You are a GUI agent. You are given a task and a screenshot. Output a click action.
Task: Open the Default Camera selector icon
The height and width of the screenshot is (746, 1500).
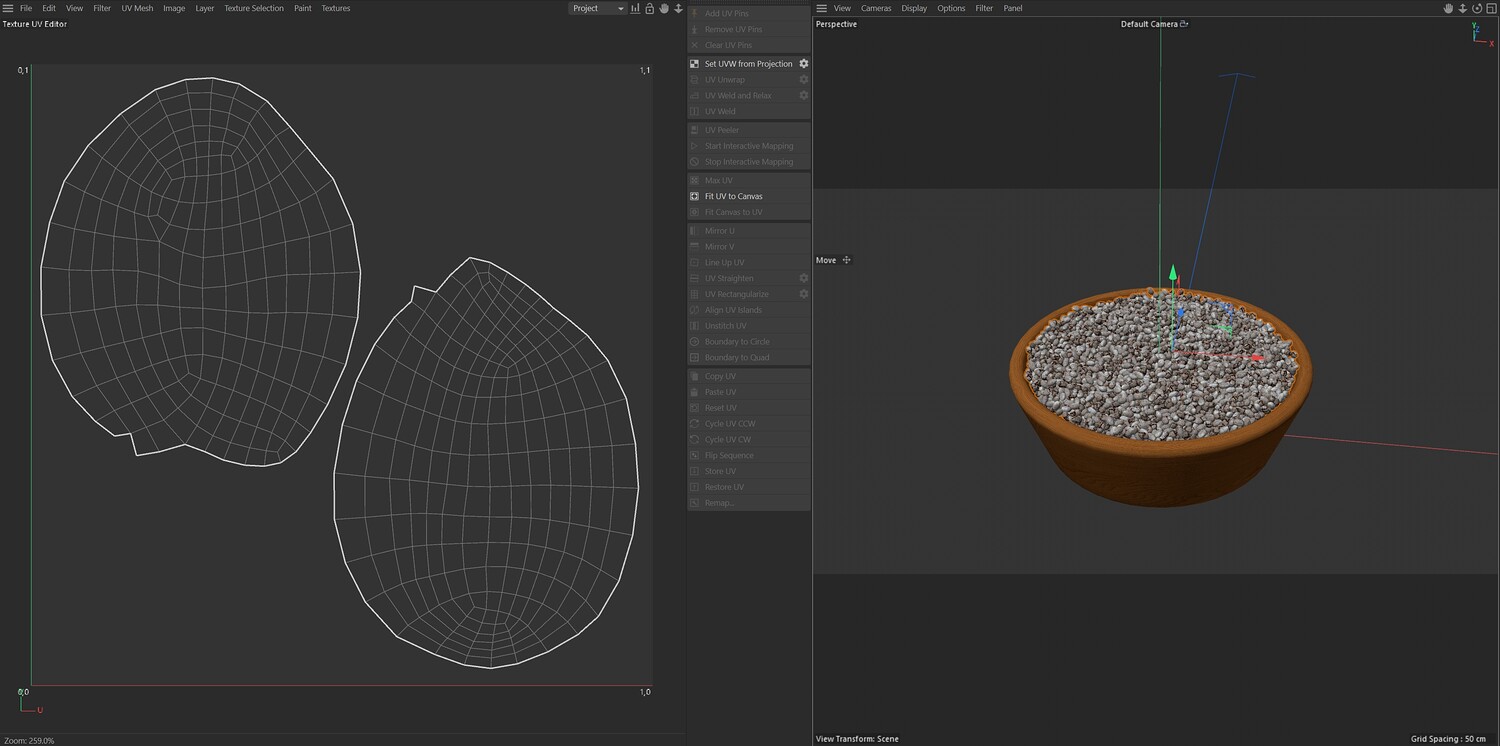pyautogui.click(x=1184, y=24)
